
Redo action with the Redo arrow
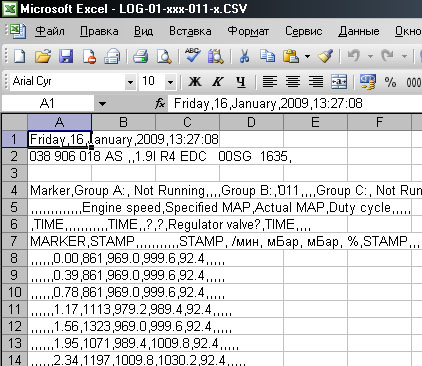pos(388,56)
